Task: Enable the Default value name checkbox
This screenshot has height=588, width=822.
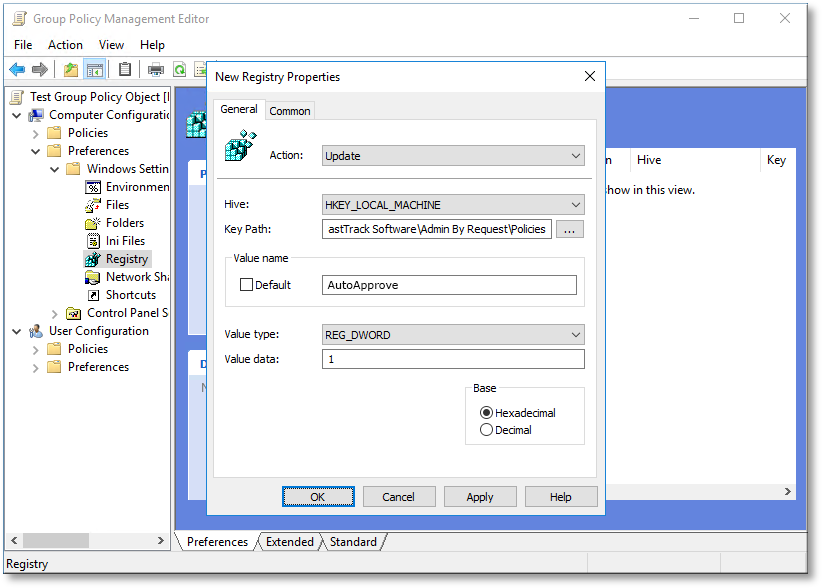Action: click(246, 285)
